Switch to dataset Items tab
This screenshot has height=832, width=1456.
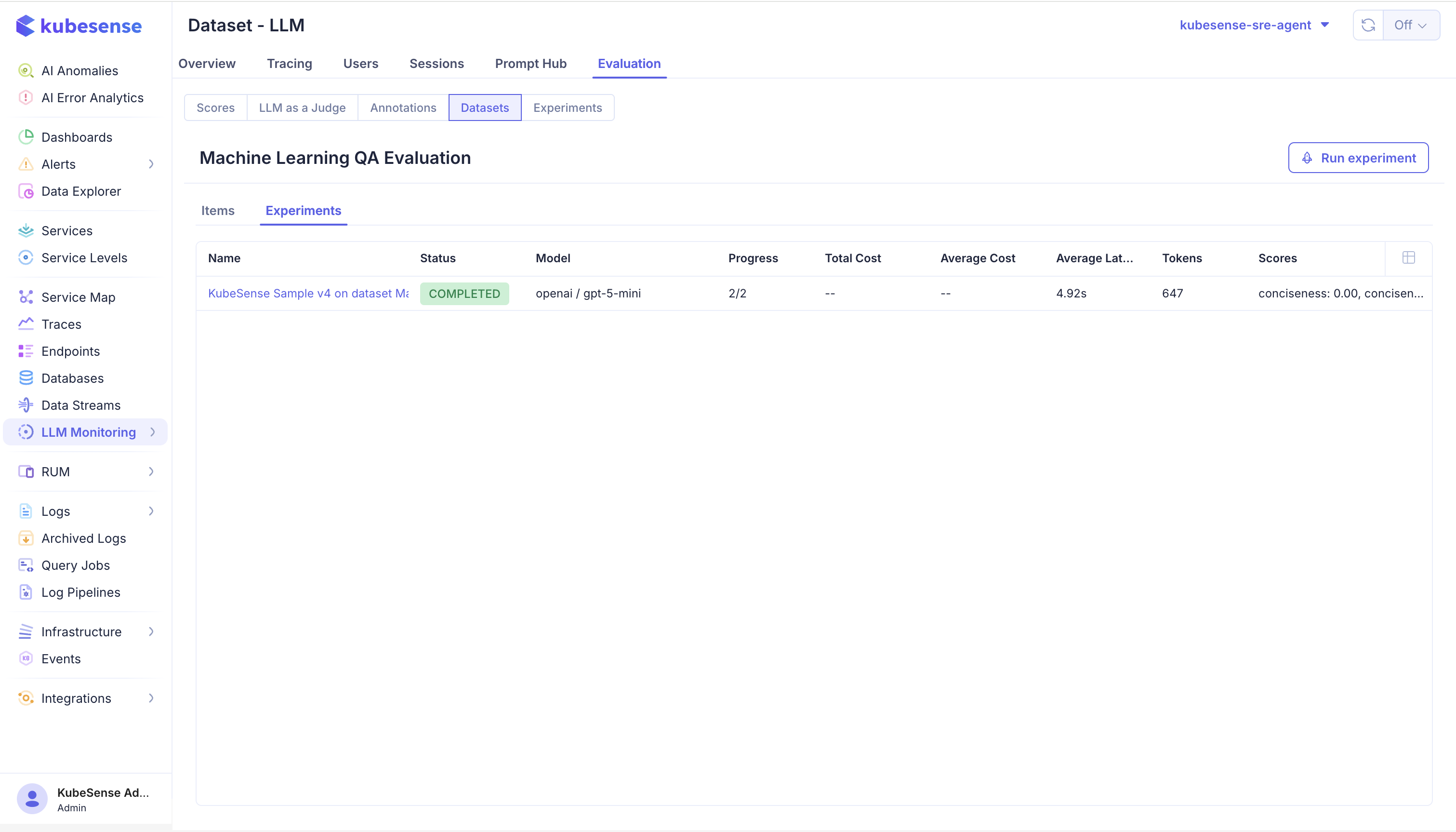pos(218,210)
